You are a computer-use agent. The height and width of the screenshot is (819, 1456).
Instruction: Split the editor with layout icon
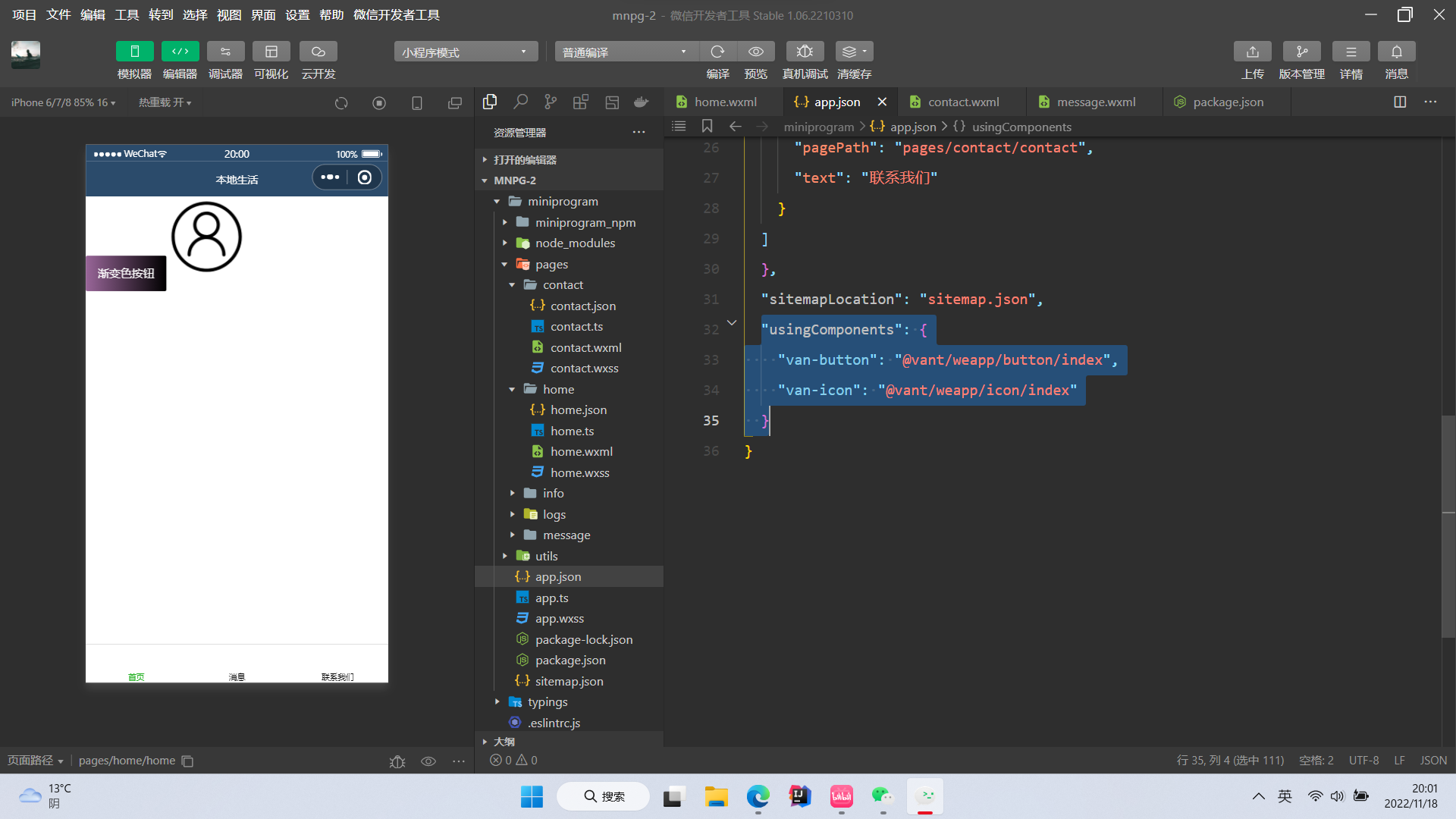[x=1400, y=102]
